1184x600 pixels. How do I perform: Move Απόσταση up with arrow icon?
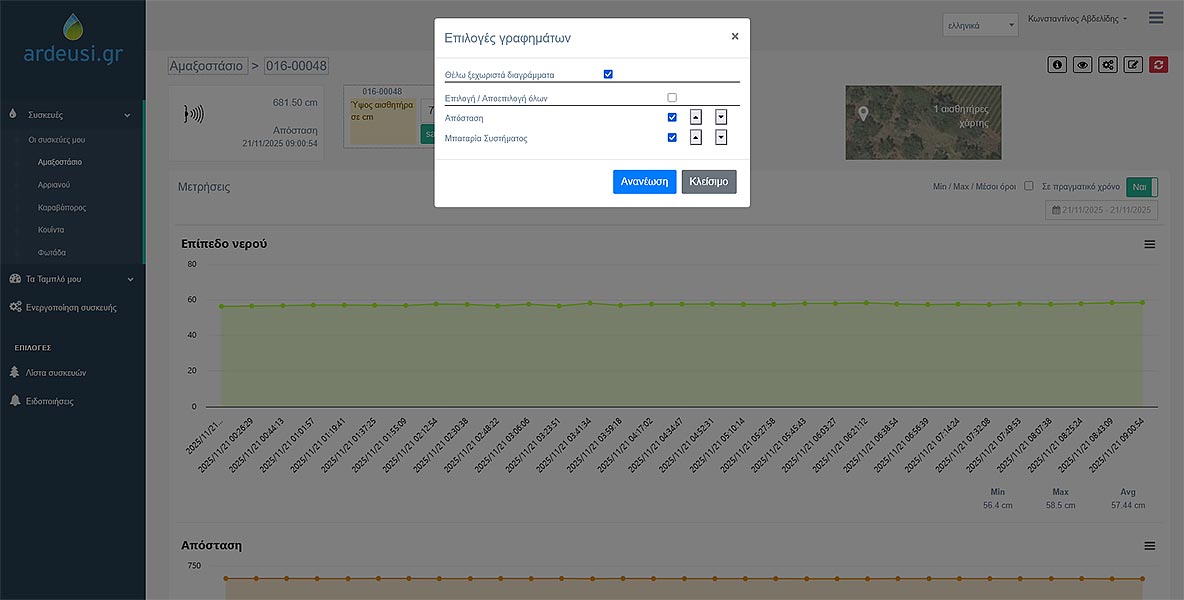[696, 118]
